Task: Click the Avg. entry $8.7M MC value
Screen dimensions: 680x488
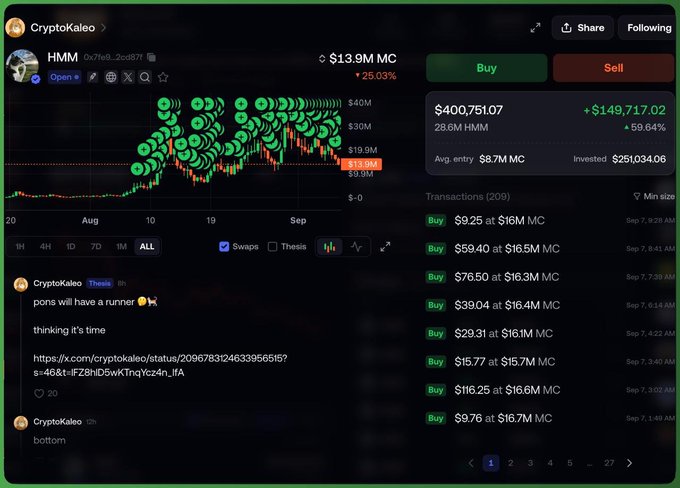Action: [502, 159]
